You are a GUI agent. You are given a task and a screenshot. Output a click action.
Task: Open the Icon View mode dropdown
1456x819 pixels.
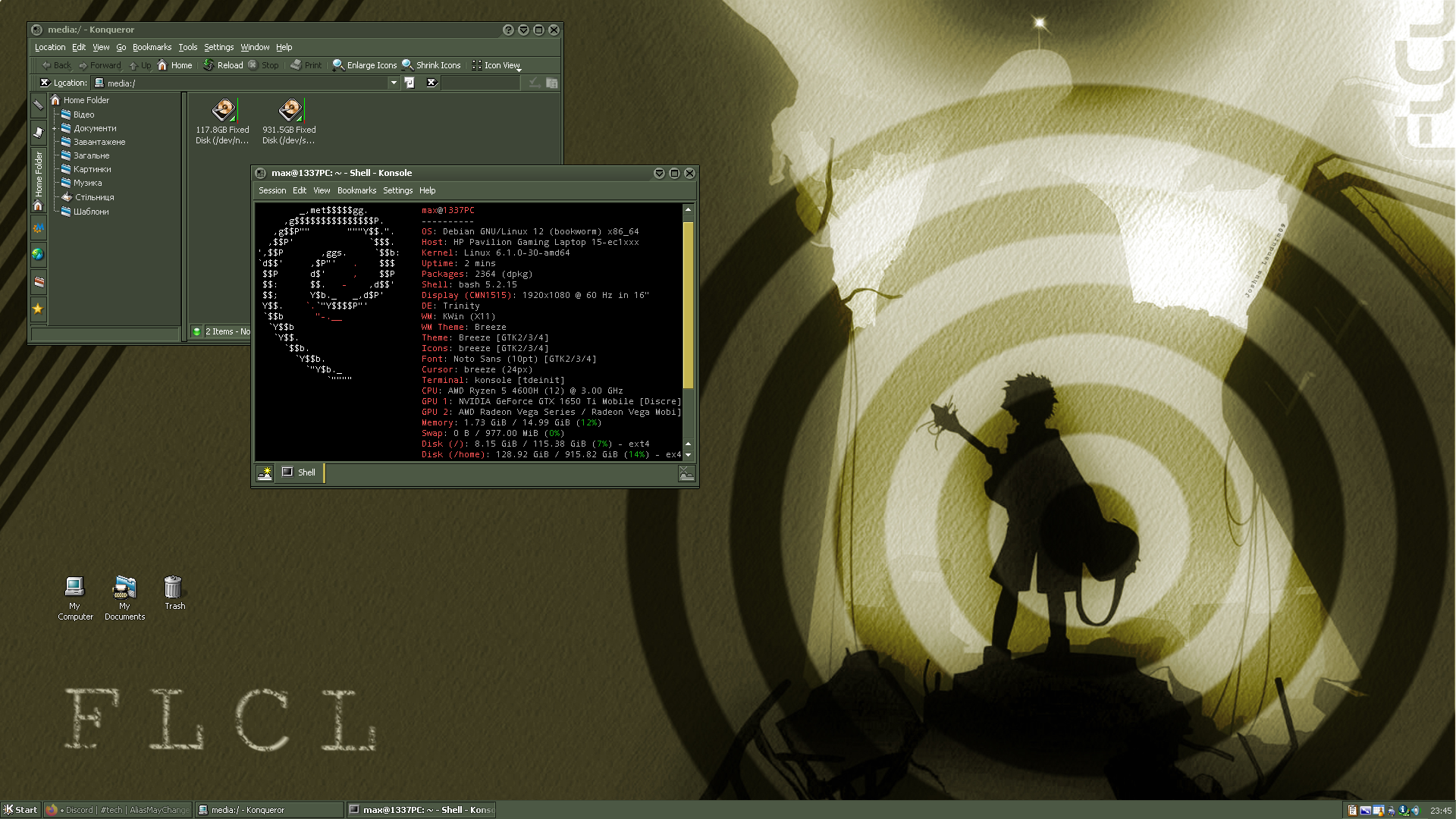(x=519, y=67)
